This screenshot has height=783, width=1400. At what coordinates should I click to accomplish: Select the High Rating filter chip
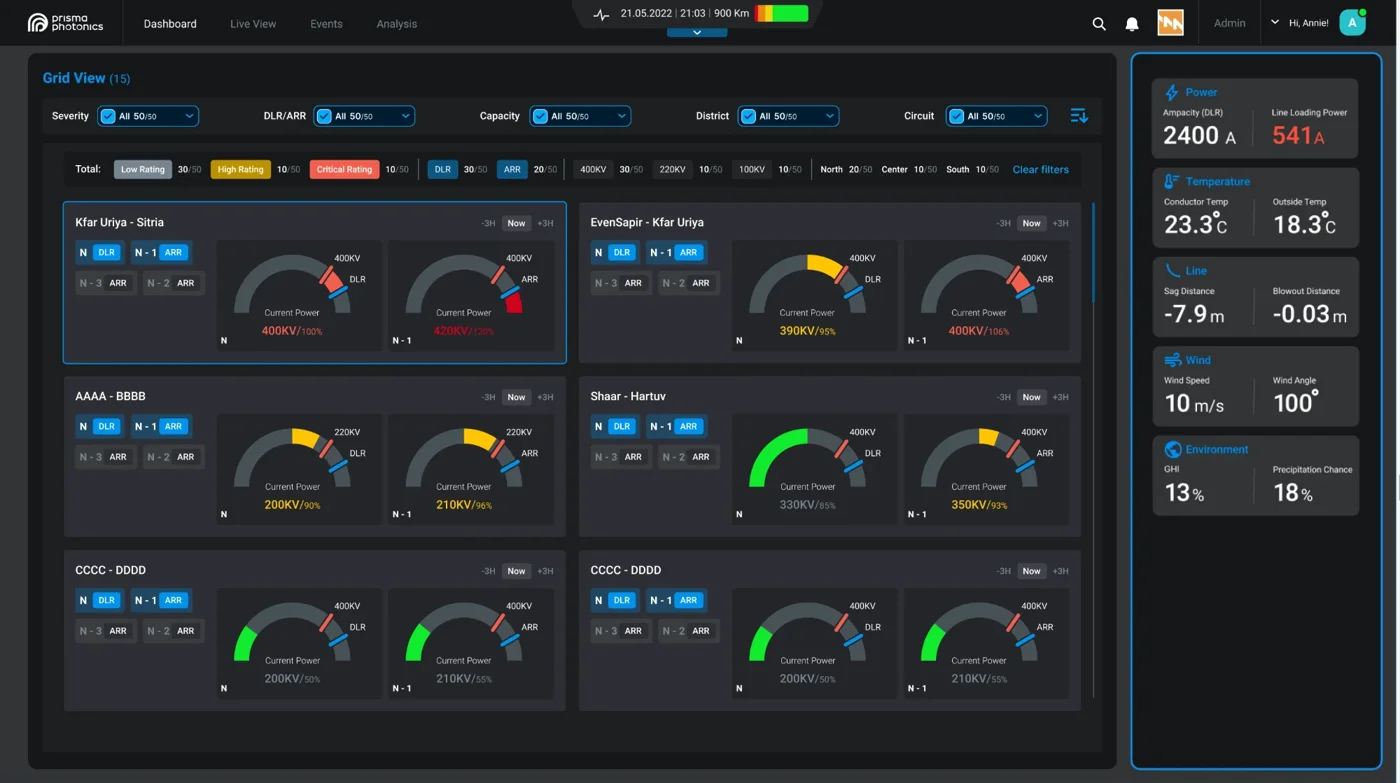(240, 170)
